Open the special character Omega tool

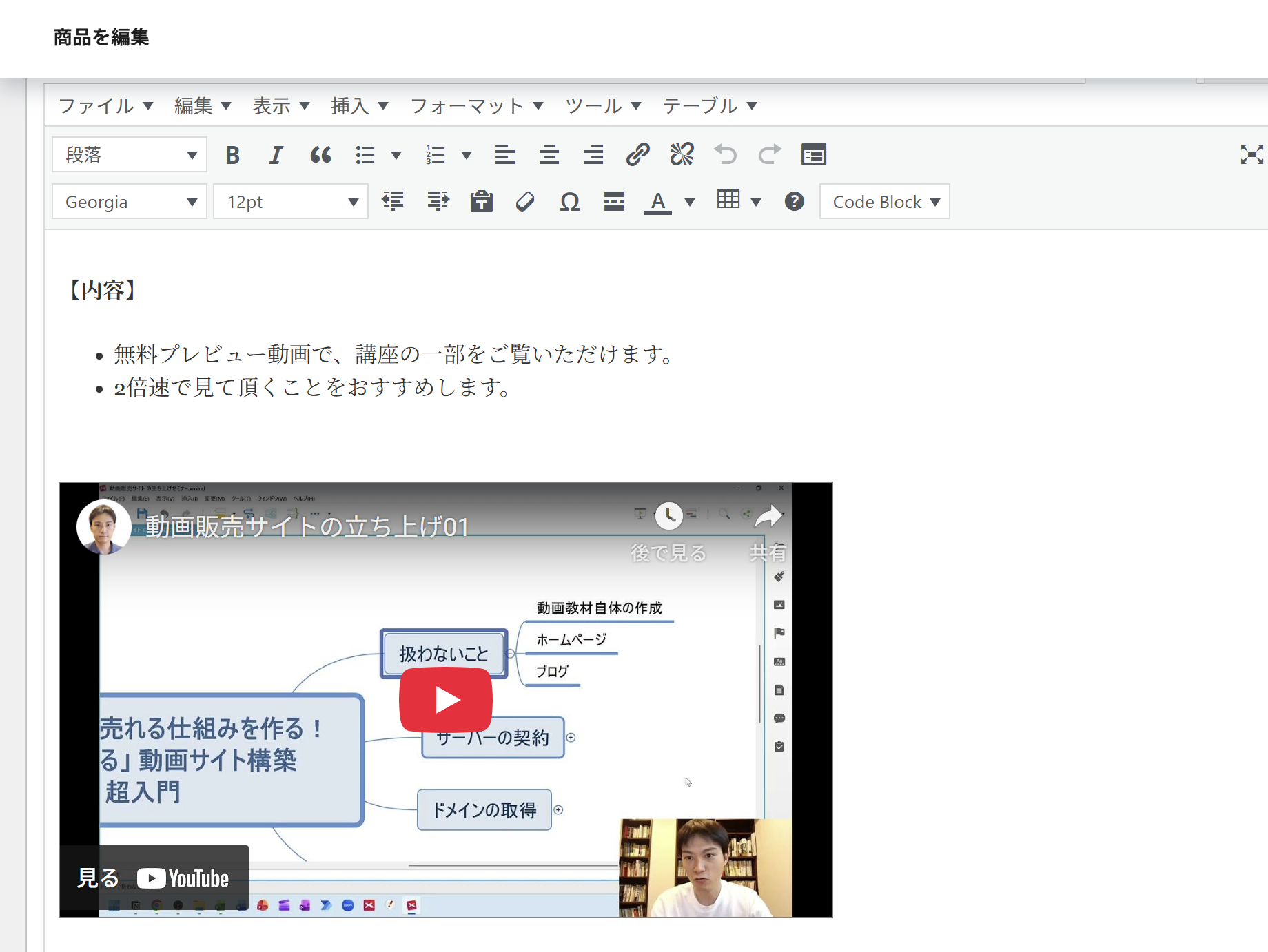(x=569, y=202)
